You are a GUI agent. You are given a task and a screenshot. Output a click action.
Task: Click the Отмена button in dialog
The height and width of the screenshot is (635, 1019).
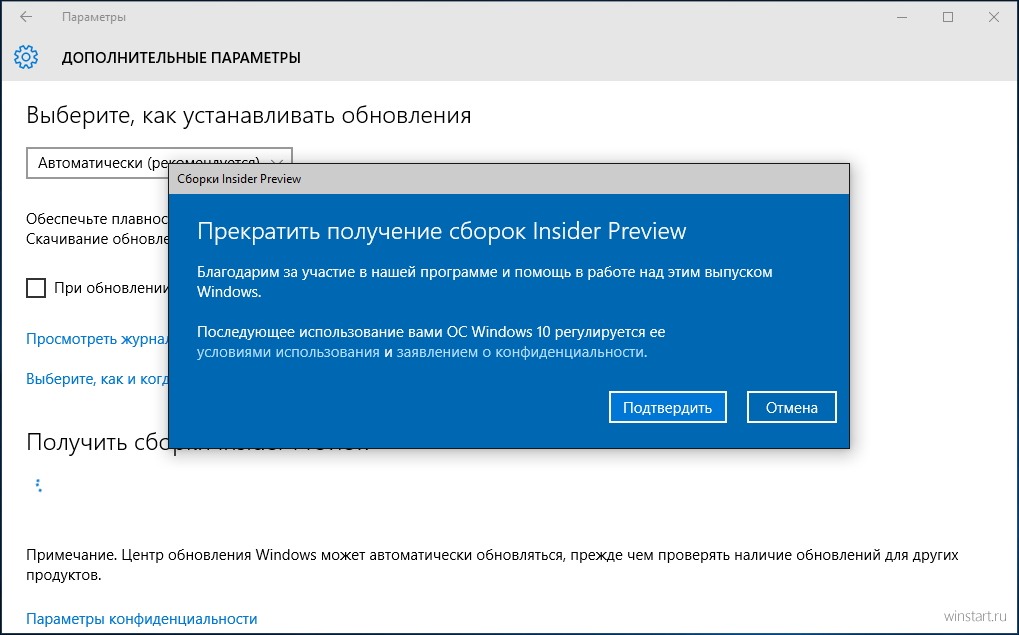(x=792, y=407)
